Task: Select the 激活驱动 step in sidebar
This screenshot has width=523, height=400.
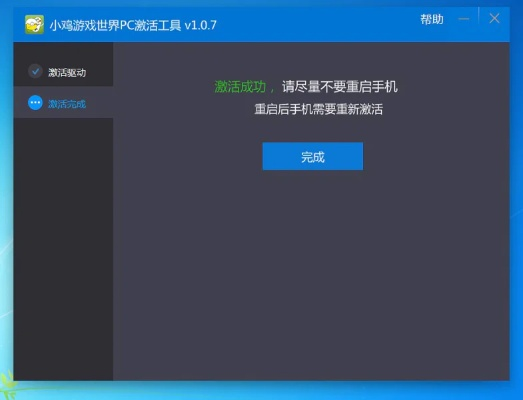Action: 63,71
